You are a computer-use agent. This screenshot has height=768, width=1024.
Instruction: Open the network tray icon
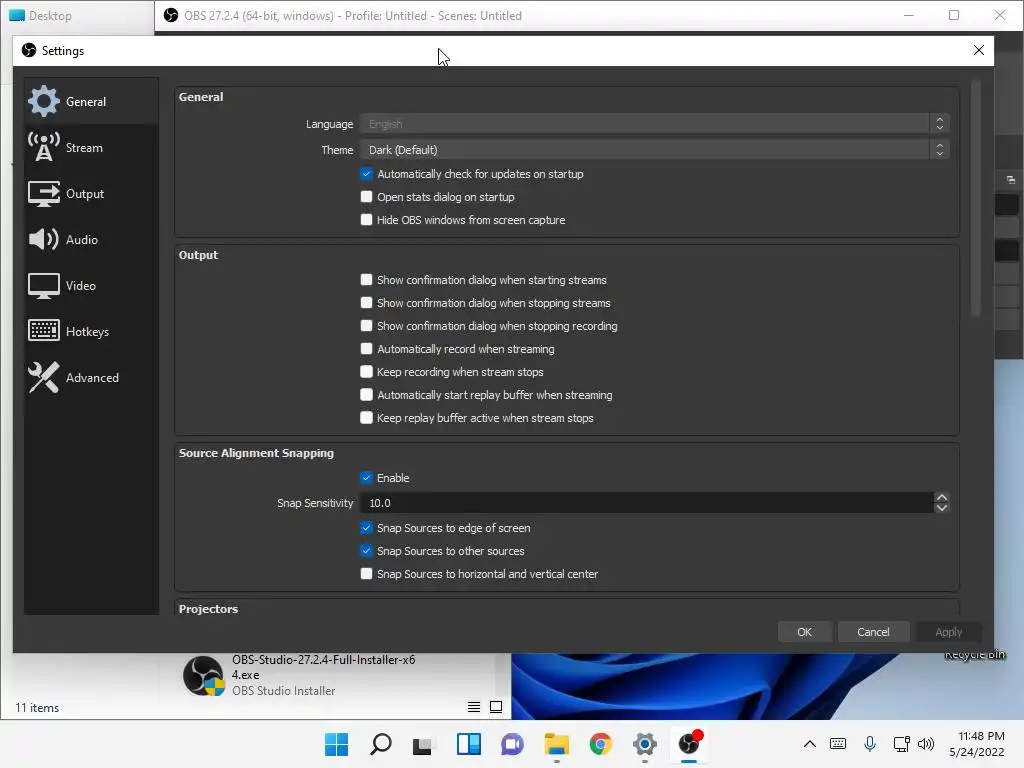(901, 744)
